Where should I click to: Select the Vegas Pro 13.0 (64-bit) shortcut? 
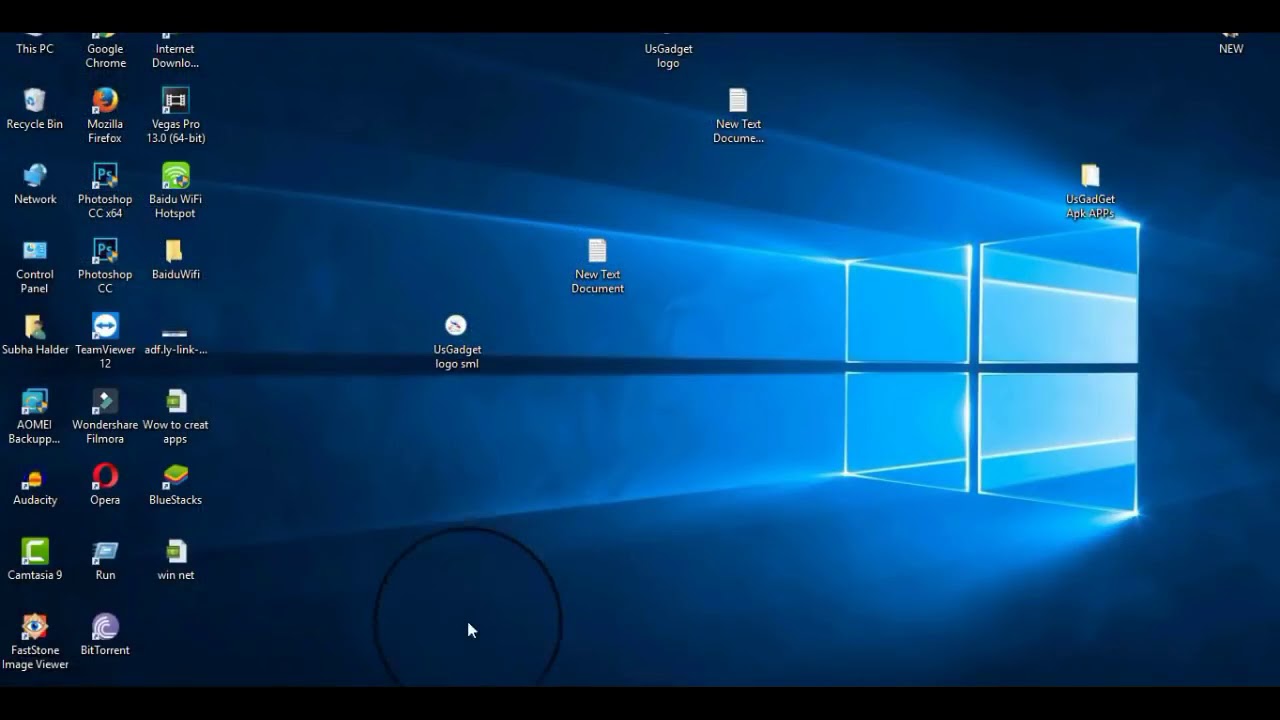click(x=175, y=116)
